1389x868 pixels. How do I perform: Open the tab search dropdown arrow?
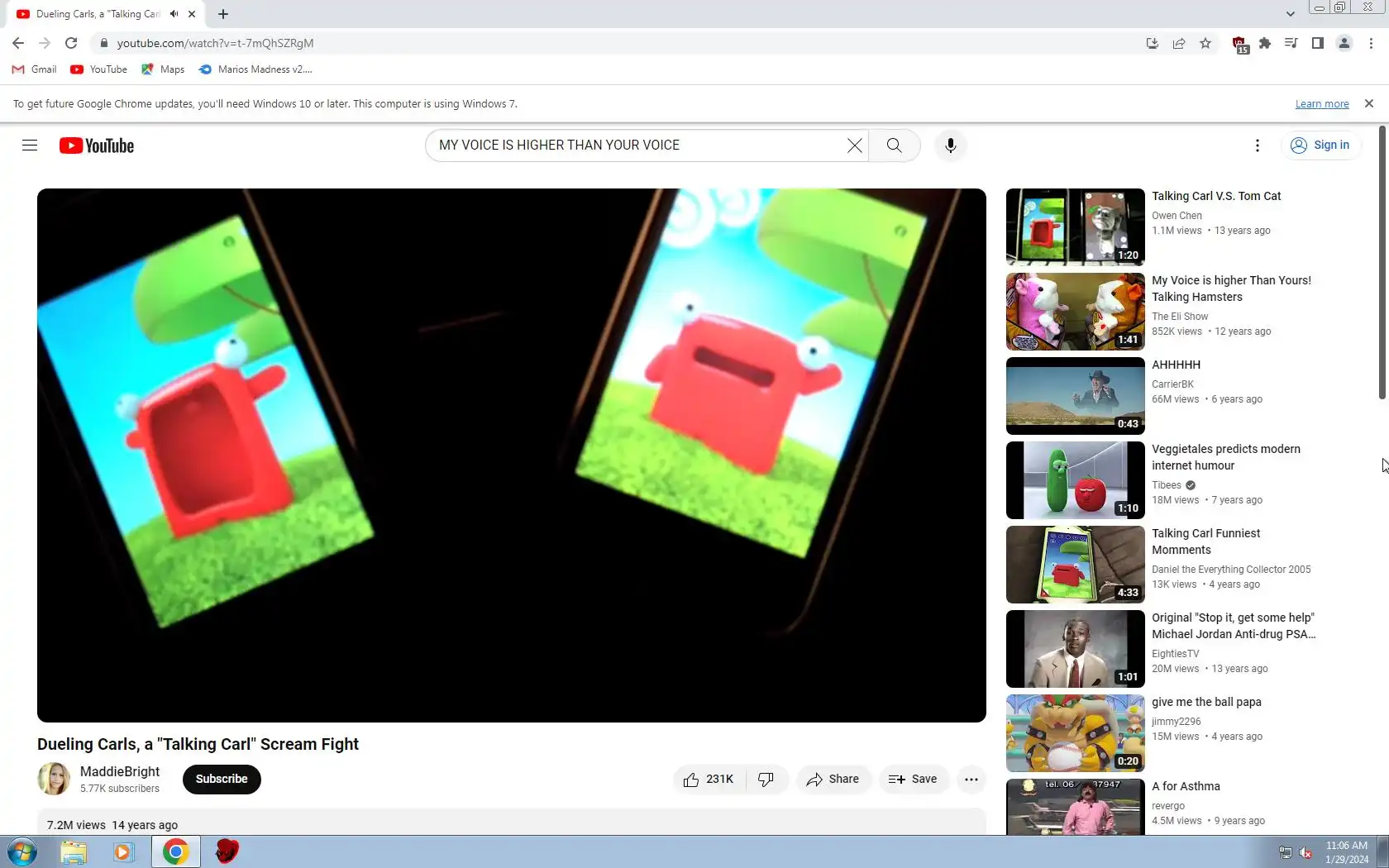(1290, 14)
